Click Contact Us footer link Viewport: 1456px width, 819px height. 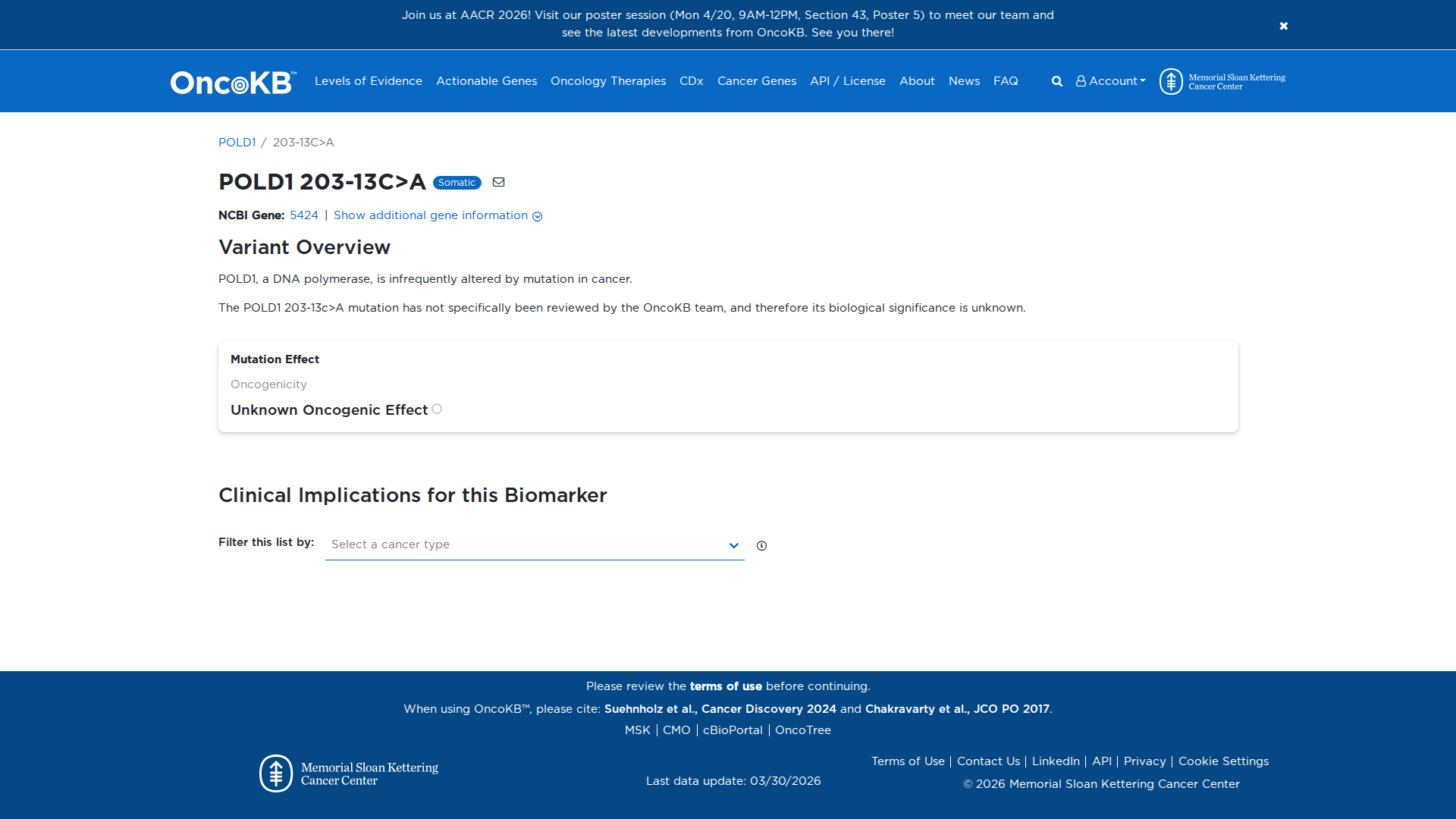click(x=988, y=761)
